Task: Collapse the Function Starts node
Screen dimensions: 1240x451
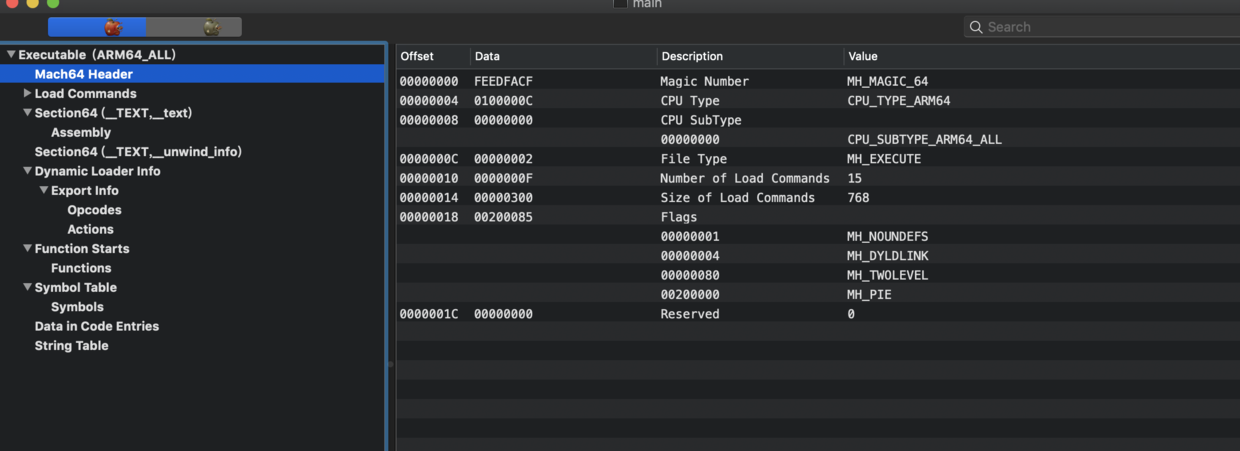Action: click(x=27, y=248)
